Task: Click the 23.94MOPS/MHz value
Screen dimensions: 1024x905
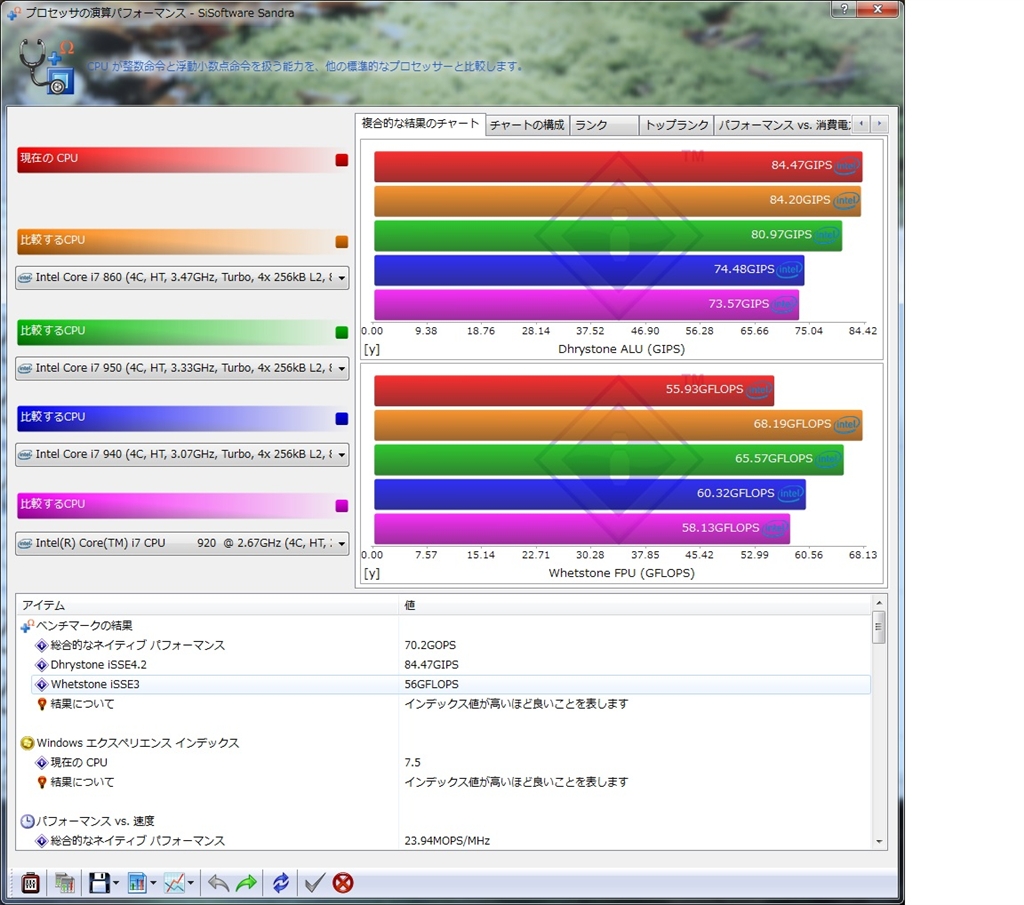Action: pyautogui.click(x=447, y=841)
